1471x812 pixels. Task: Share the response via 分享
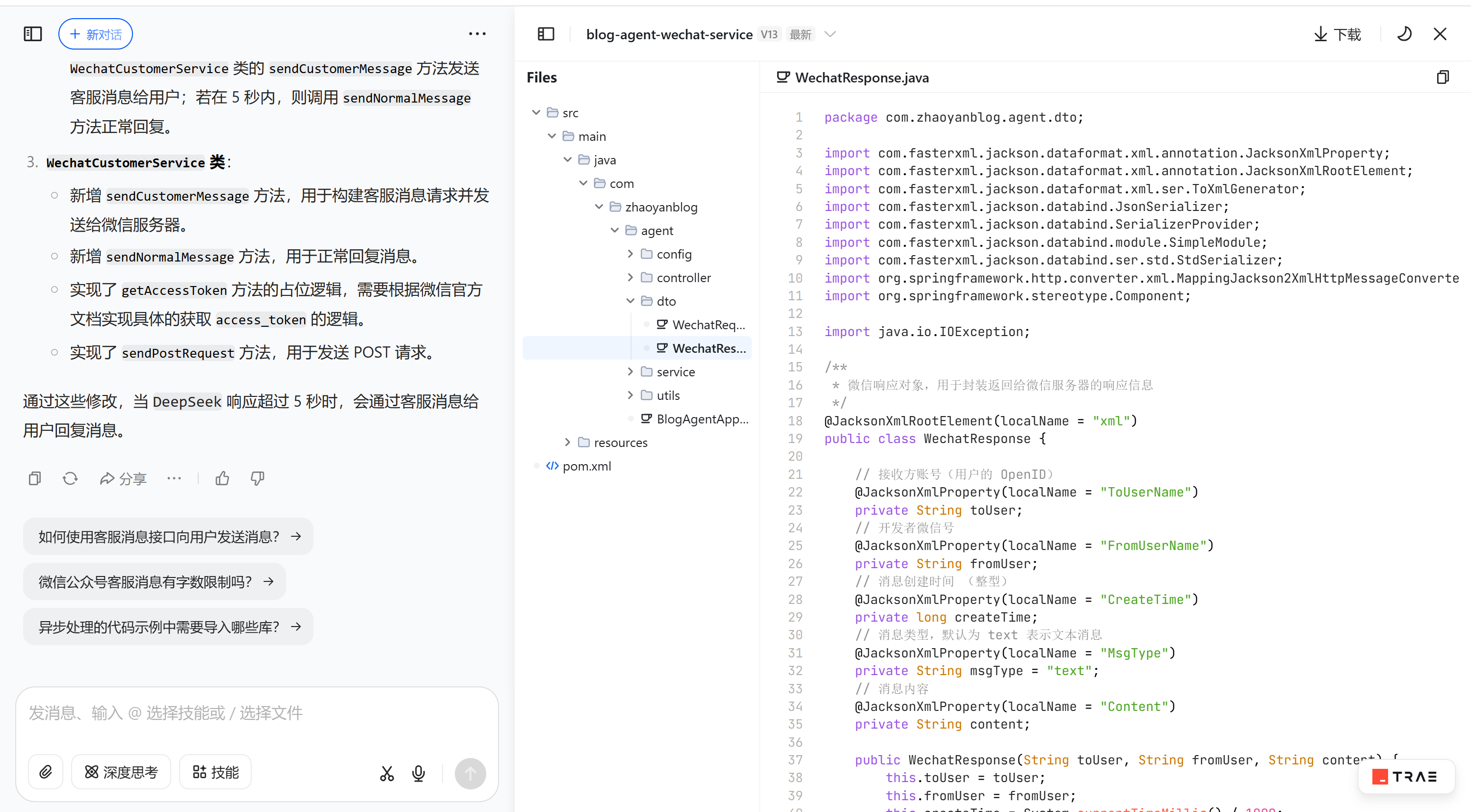coord(123,478)
